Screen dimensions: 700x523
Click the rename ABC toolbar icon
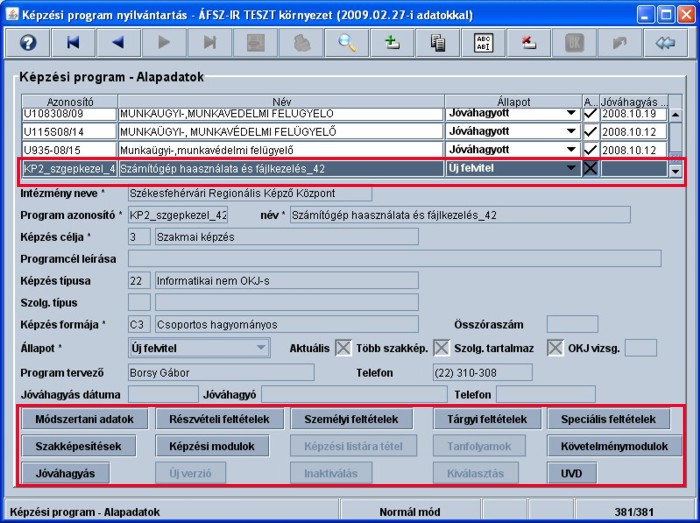tap(483, 43)
